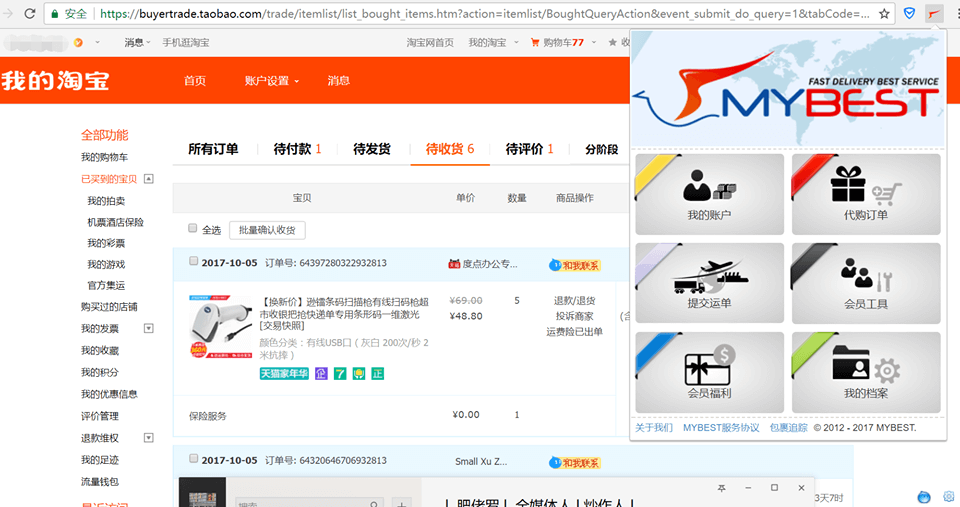
Task: Open the 包裹追踪 link
Action: [x=789, y=427]
